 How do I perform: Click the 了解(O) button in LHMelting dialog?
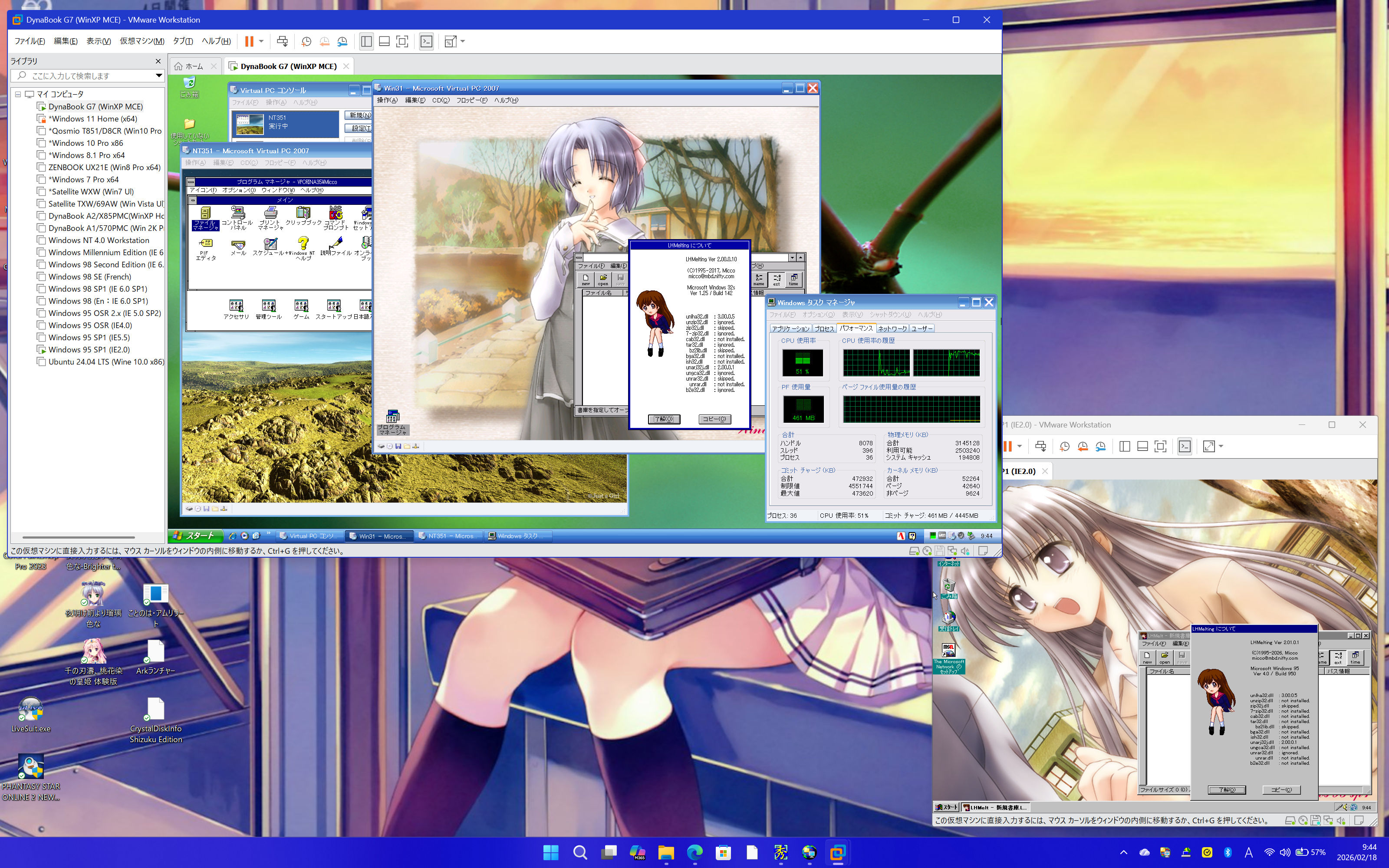coord(664,419)
